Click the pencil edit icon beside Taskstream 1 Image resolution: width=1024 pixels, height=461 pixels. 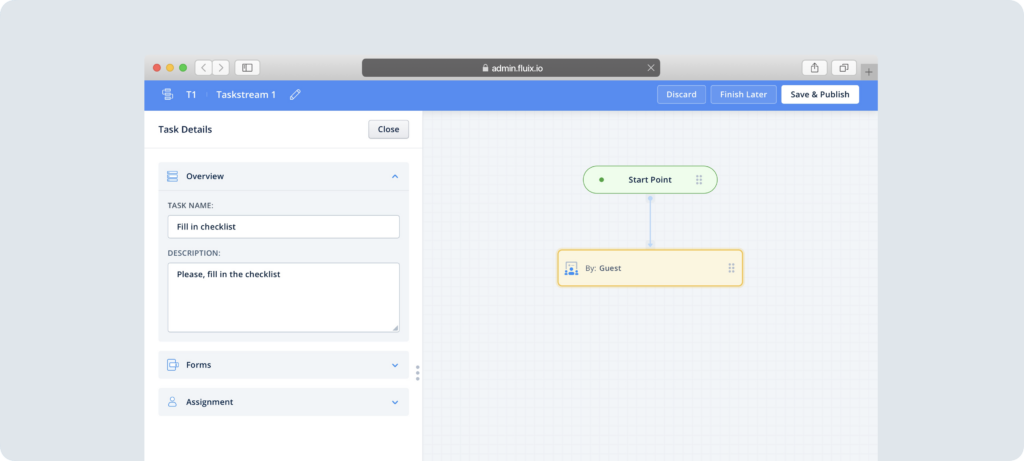click(x=295, y=95)
